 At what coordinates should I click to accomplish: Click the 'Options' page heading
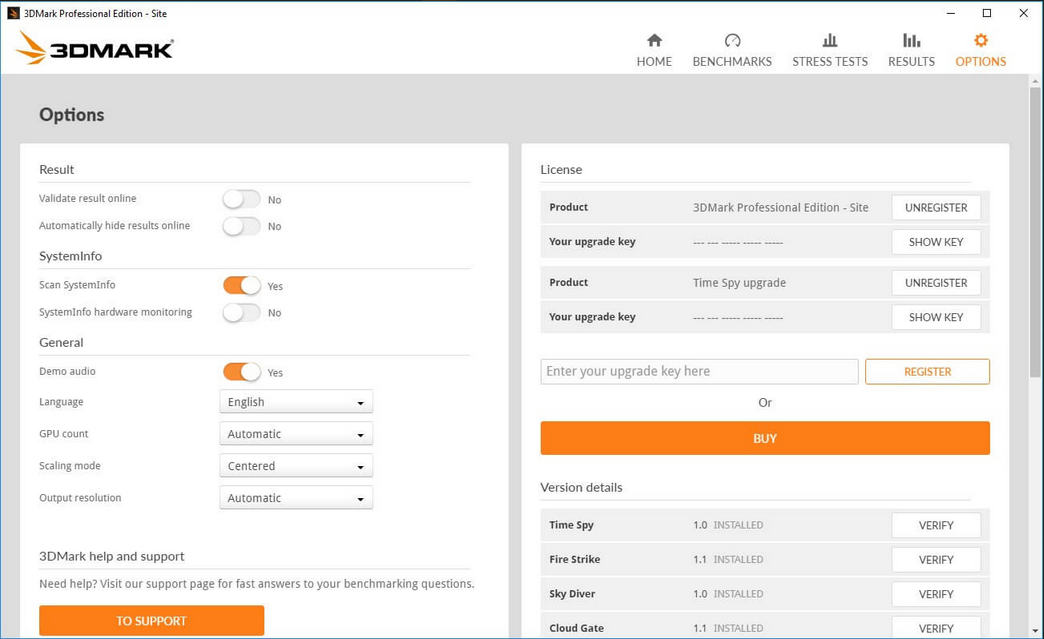72,115
